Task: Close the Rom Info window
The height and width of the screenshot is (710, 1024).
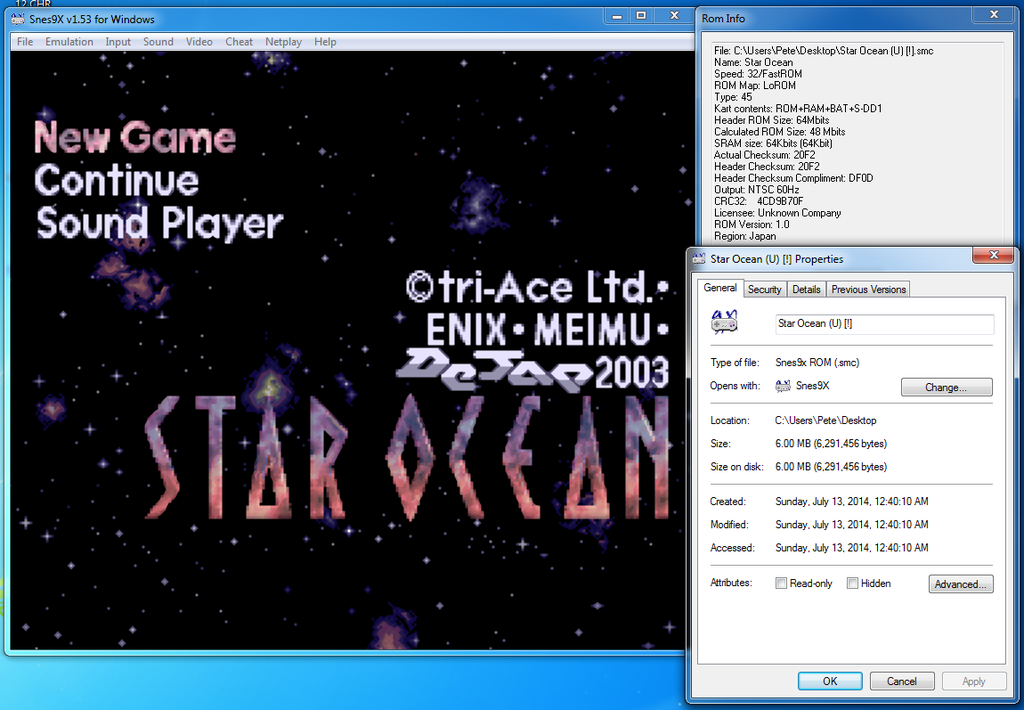Action: click(x=993, y=15)
